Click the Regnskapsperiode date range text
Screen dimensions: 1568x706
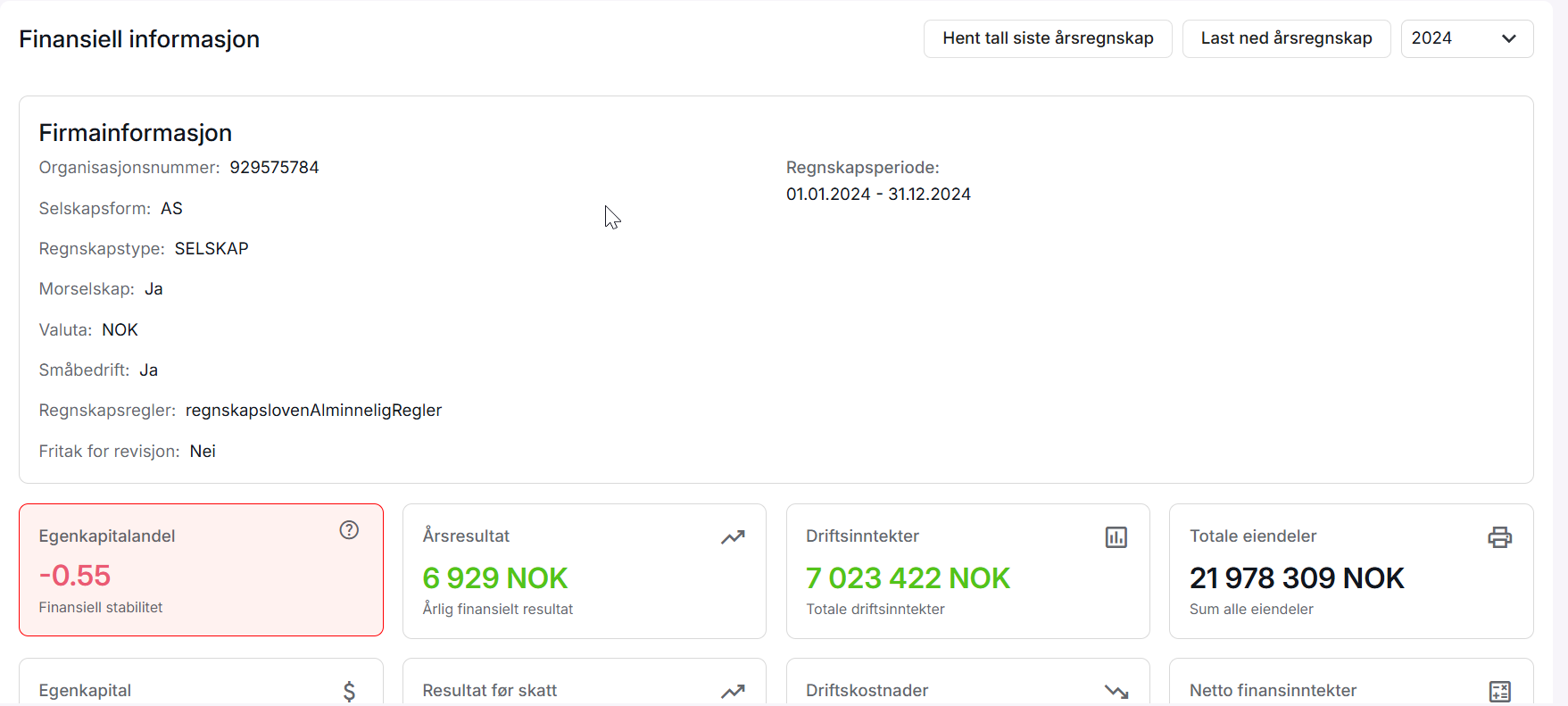click(878, 195)
